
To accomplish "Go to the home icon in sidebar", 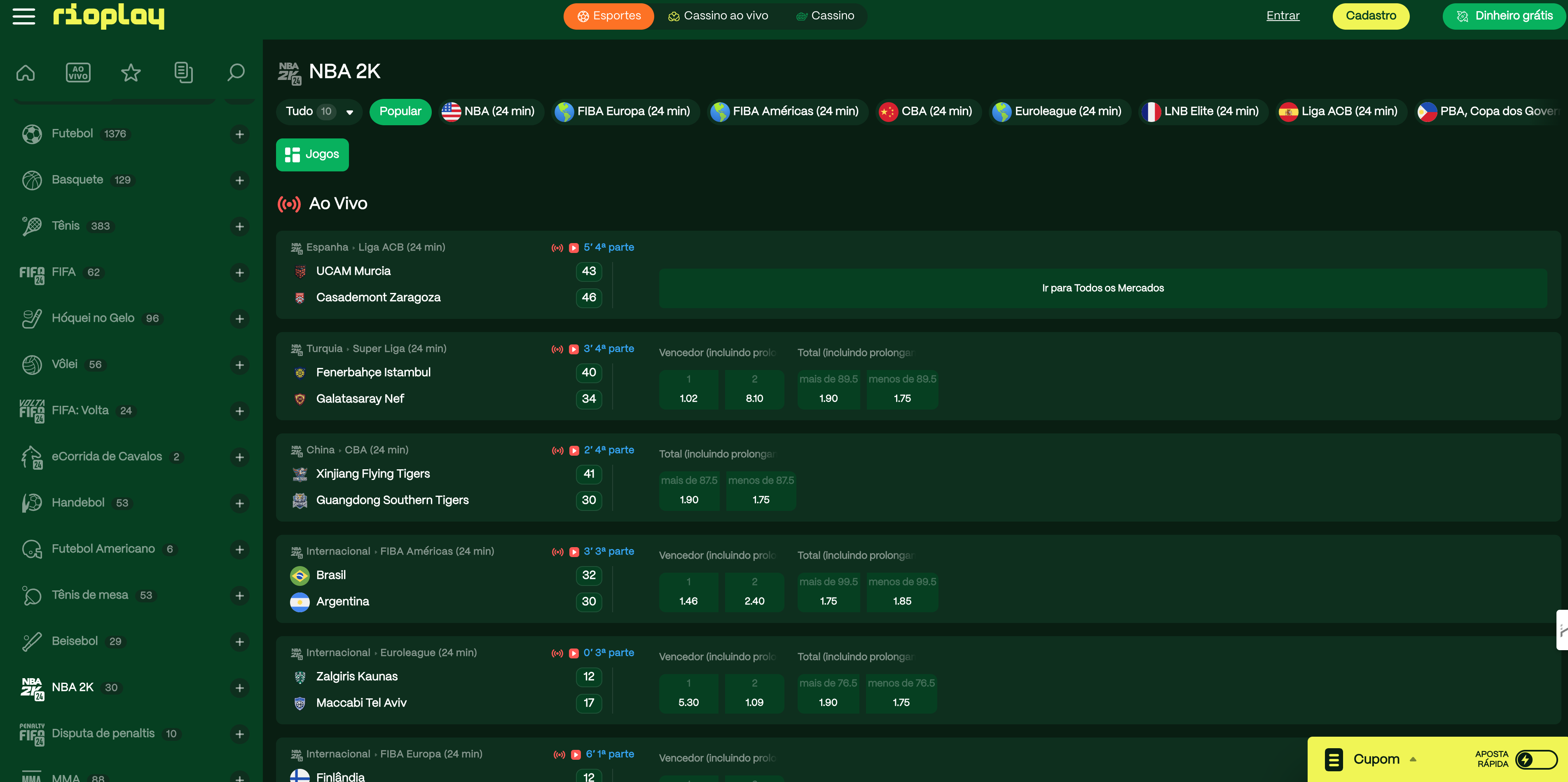I will pos(26,73).
